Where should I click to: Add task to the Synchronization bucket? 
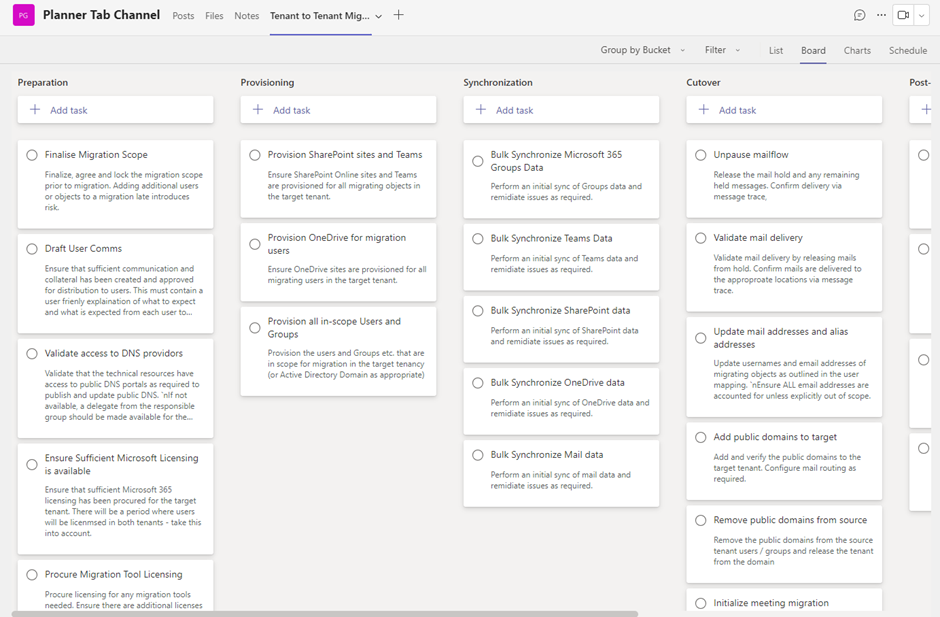[x=561, y=110]
